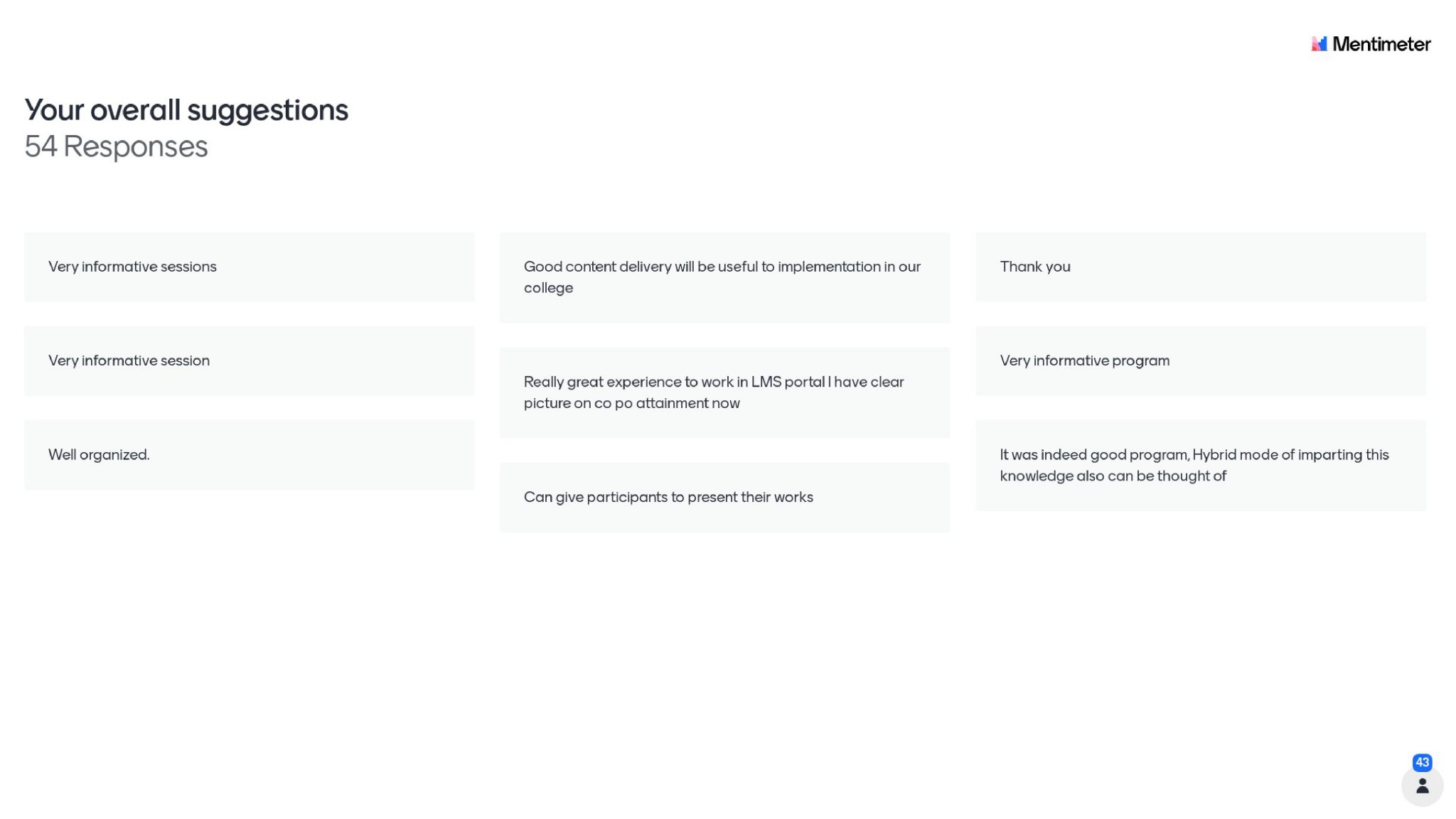Select the "Very informative program" response card

[x=1200, y=360]
